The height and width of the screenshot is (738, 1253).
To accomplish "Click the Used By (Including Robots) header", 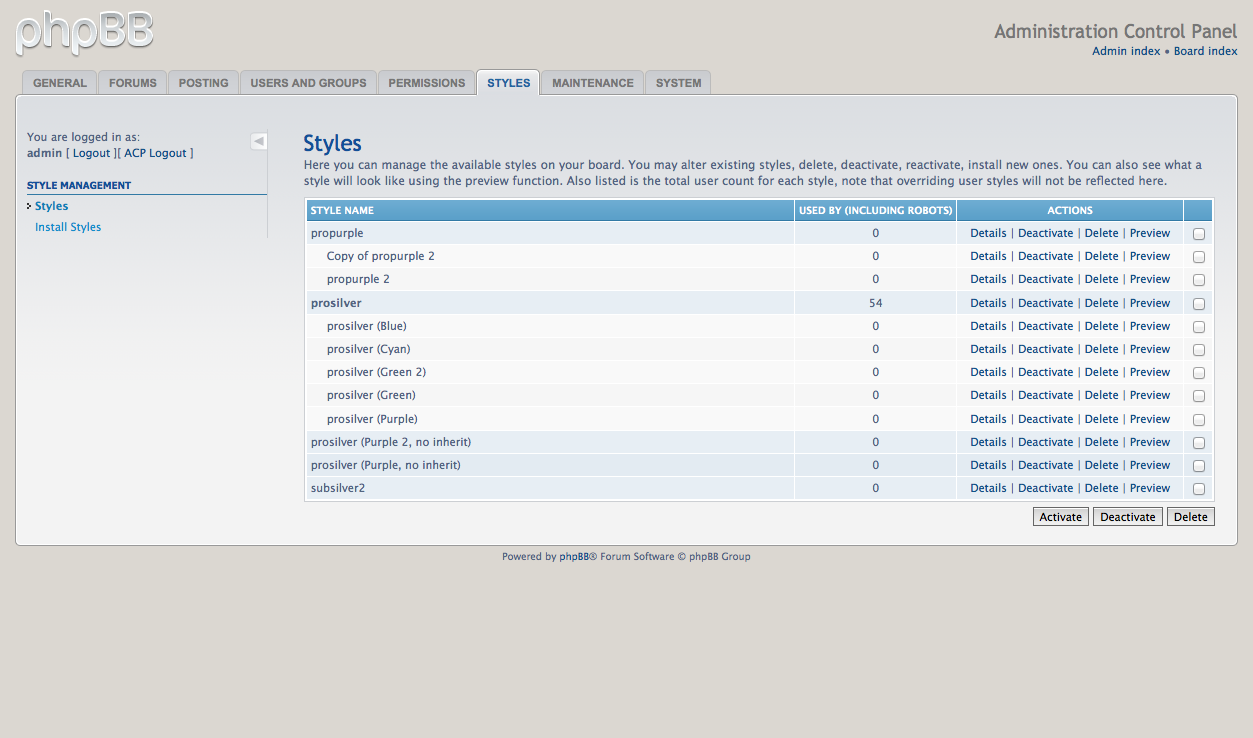I will 876,211.
